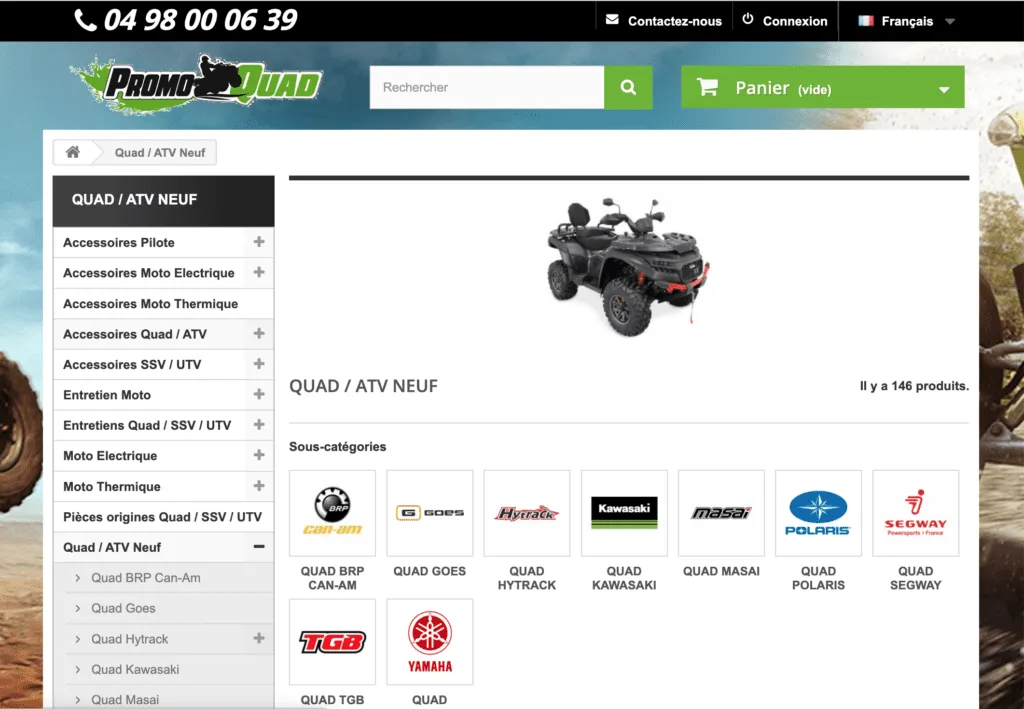Click the green magnifier search button
Image resolution: width=1024 pixels, height=709 pixels.
pyautogui.click(x=628, y=88)
